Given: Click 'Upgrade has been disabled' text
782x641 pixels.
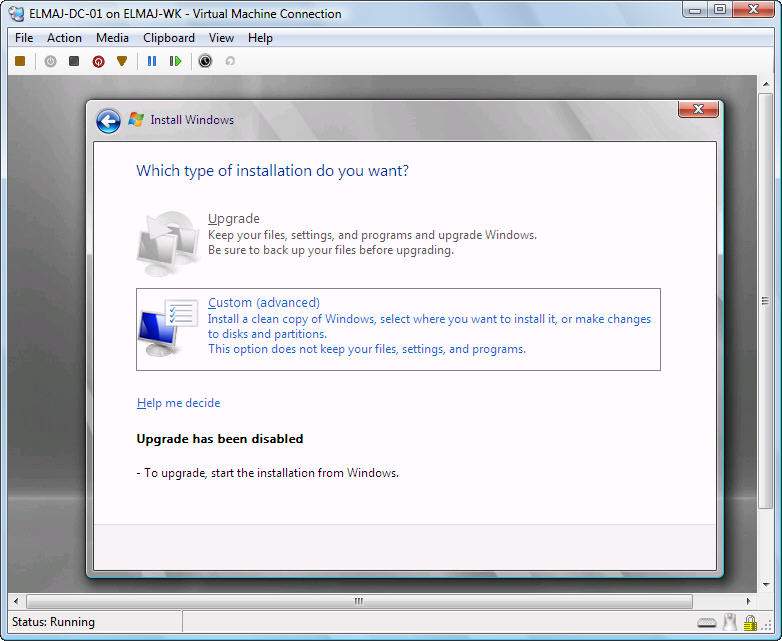Looking at the screenshot, I should point(220,439).
